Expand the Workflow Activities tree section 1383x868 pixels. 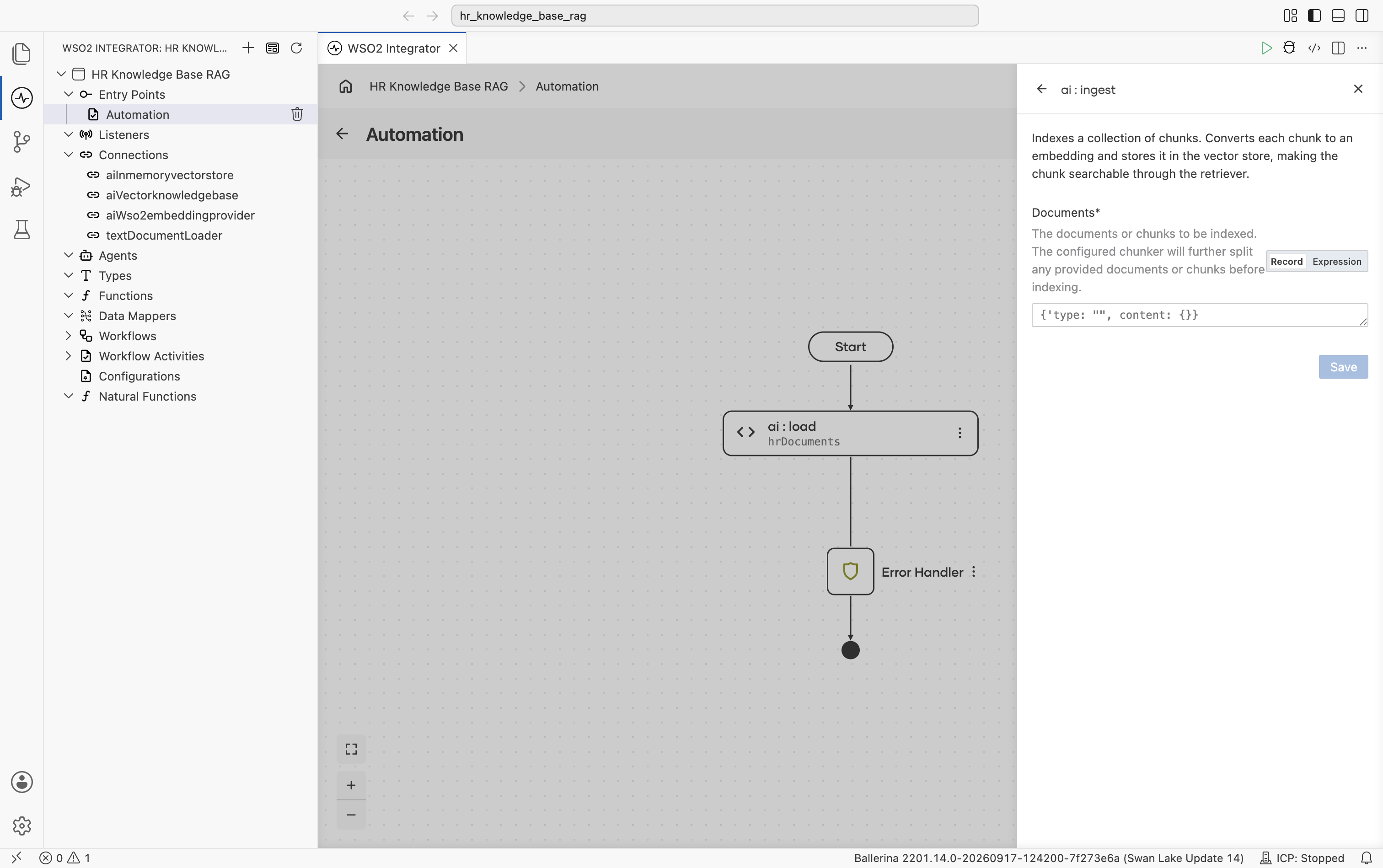coord(68,355)
